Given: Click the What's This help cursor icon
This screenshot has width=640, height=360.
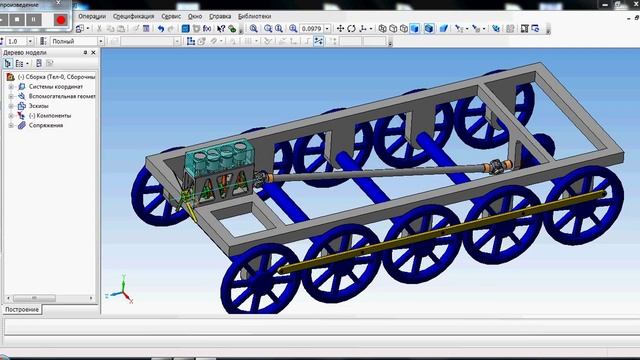Looking at the screenshot, I should click(221, 29).
